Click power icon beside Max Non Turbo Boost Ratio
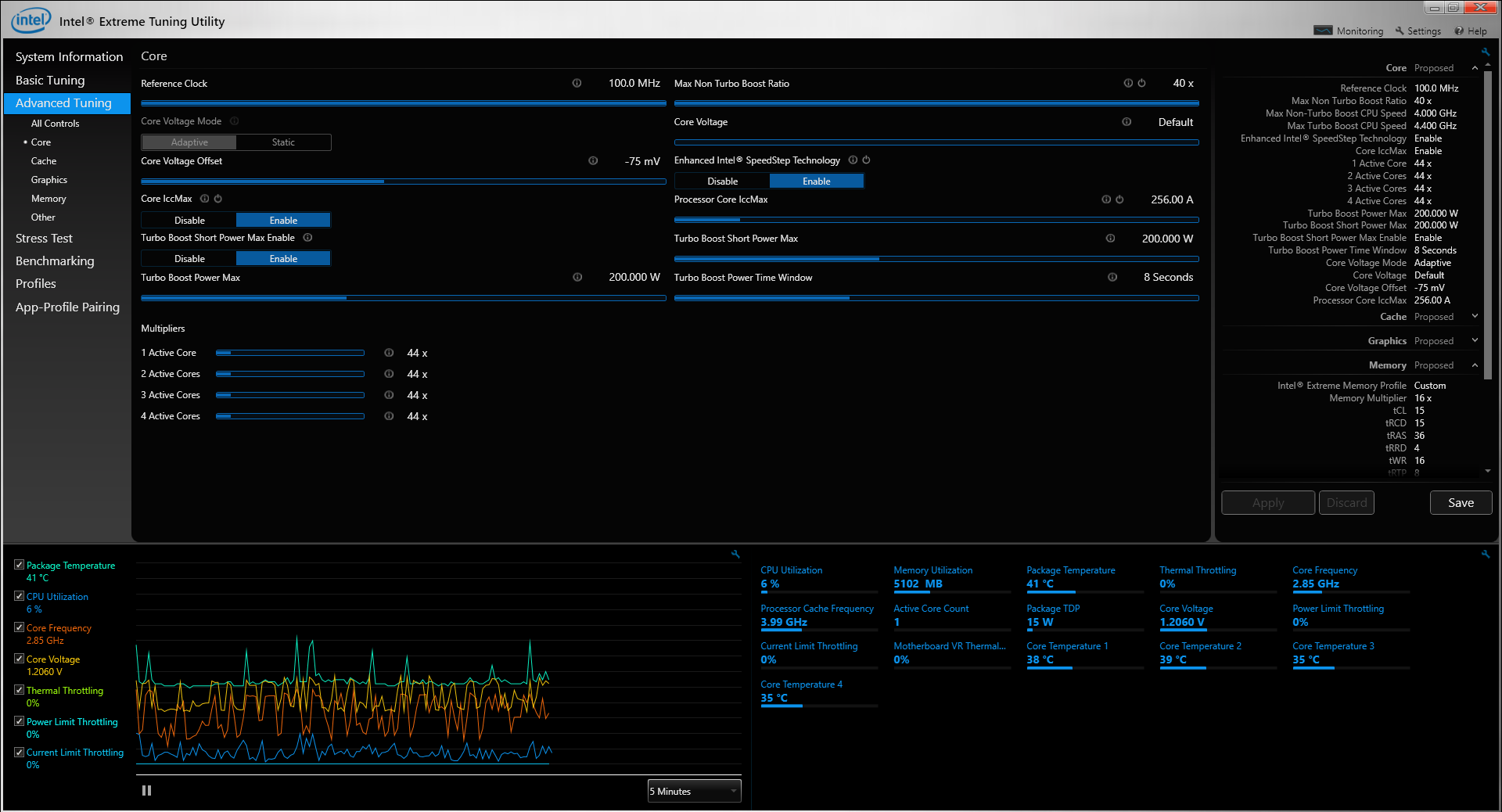Viewport: 1502px width, 812px height. pyautogui.click(x=1141, y=83)
